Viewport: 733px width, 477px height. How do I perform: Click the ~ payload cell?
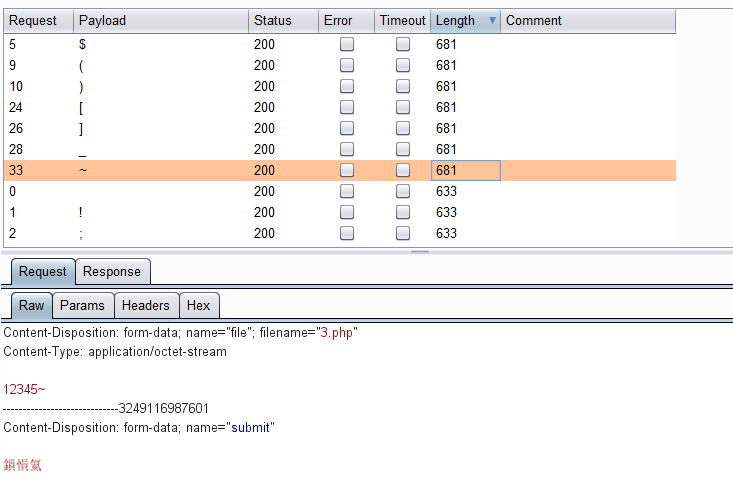tap(161, 170)
